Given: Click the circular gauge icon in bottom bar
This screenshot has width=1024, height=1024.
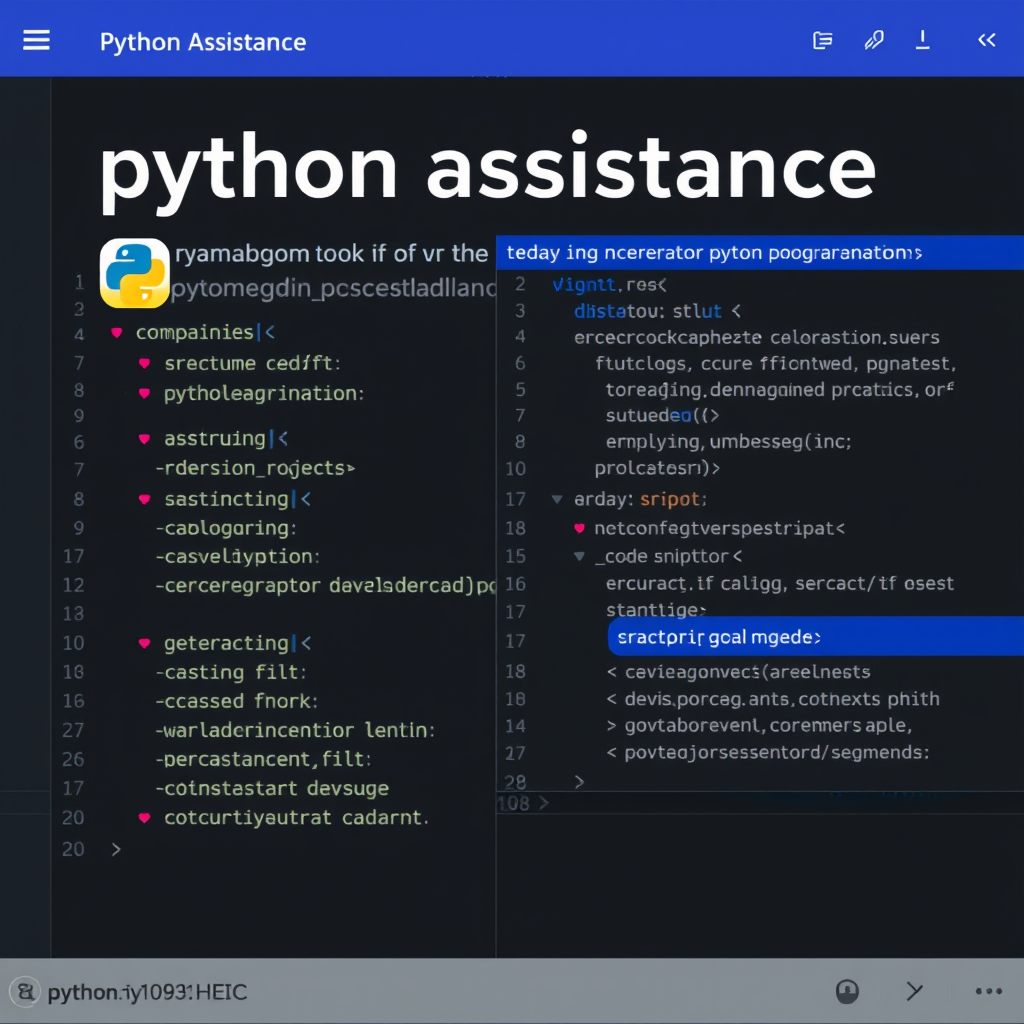Looking at the screenshot, I should [x=848, y=991].
